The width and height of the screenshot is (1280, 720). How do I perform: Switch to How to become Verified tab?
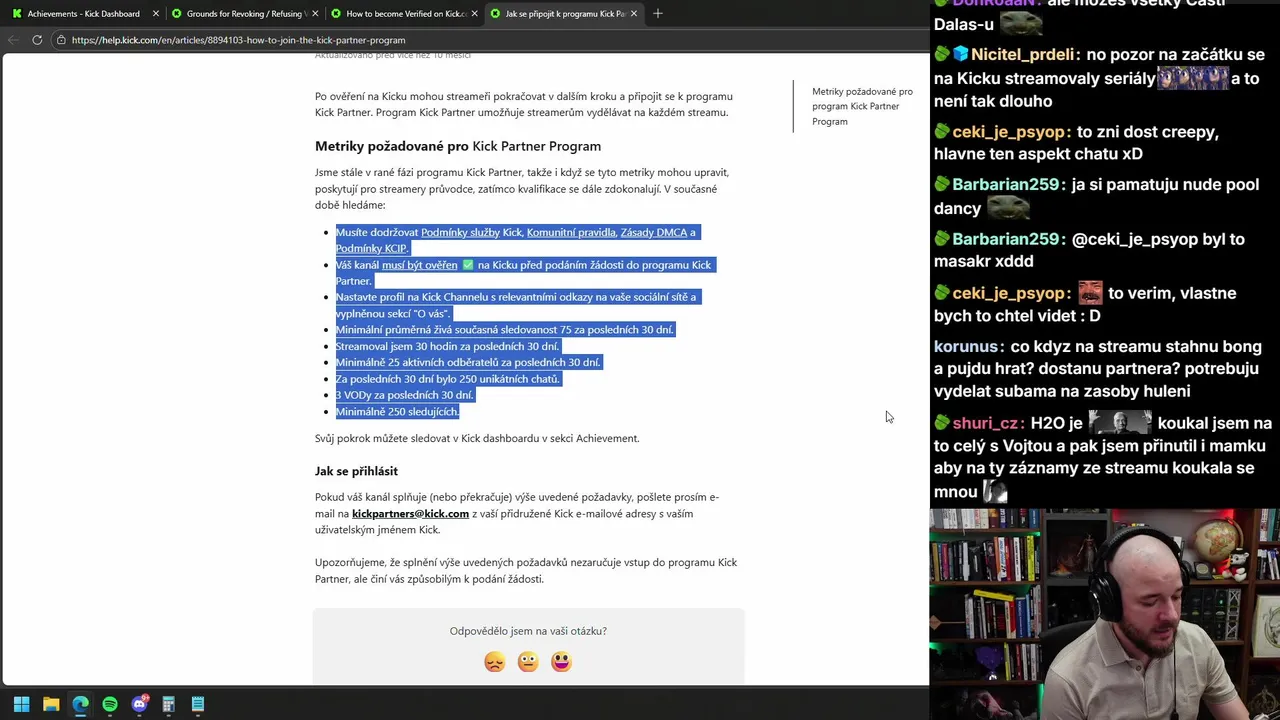[404, 14]
